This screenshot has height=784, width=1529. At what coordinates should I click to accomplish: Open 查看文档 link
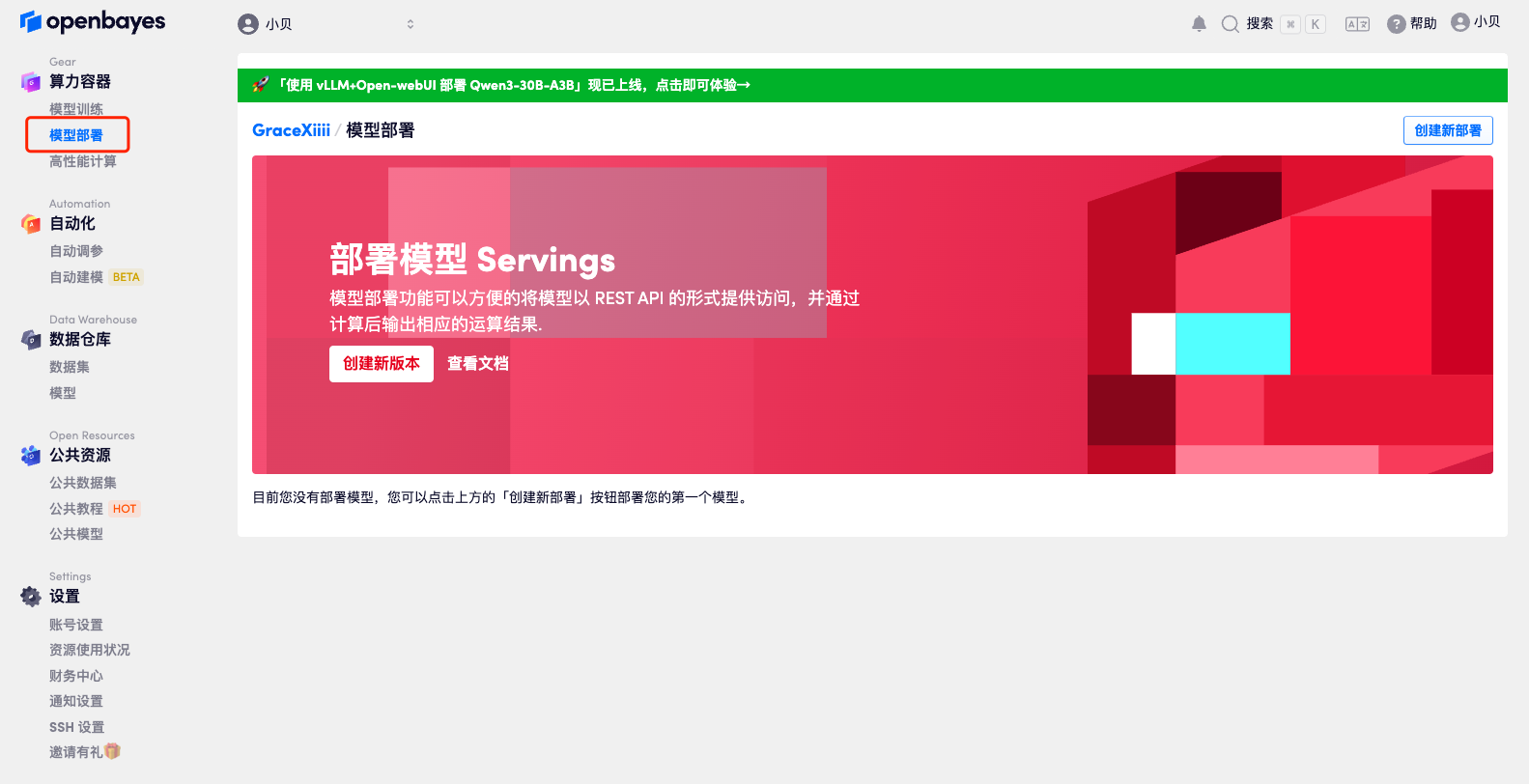click(478, 364)
